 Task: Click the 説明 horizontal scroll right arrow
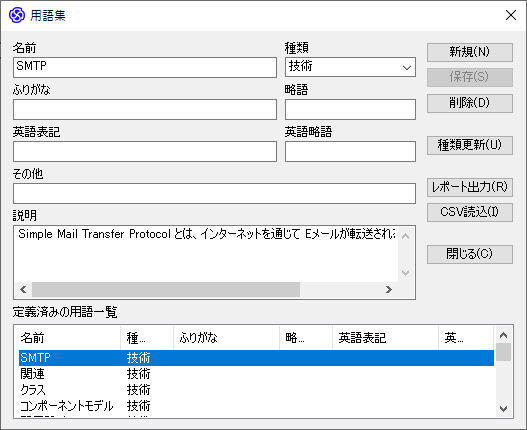pyautogui.click(x=389, y=289)
